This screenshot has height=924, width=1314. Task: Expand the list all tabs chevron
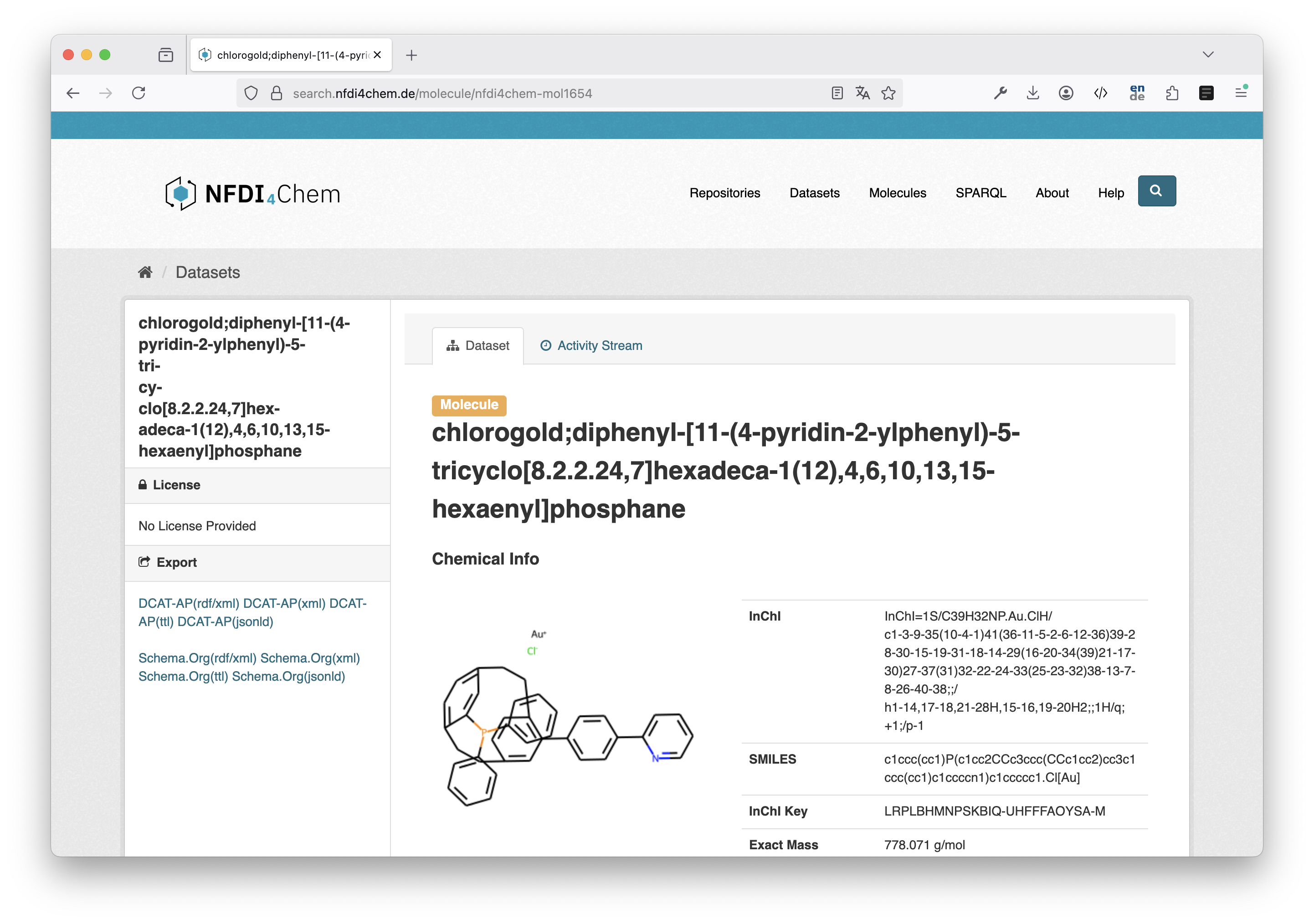pos(1208,54)
